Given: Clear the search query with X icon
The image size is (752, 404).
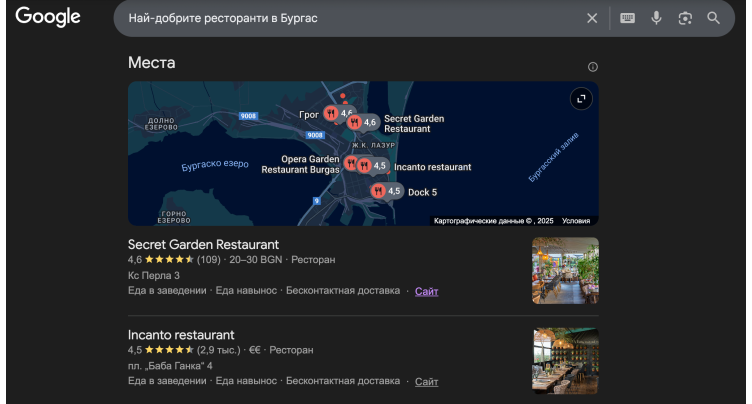Looking at the screenshot, I should 592,18.
